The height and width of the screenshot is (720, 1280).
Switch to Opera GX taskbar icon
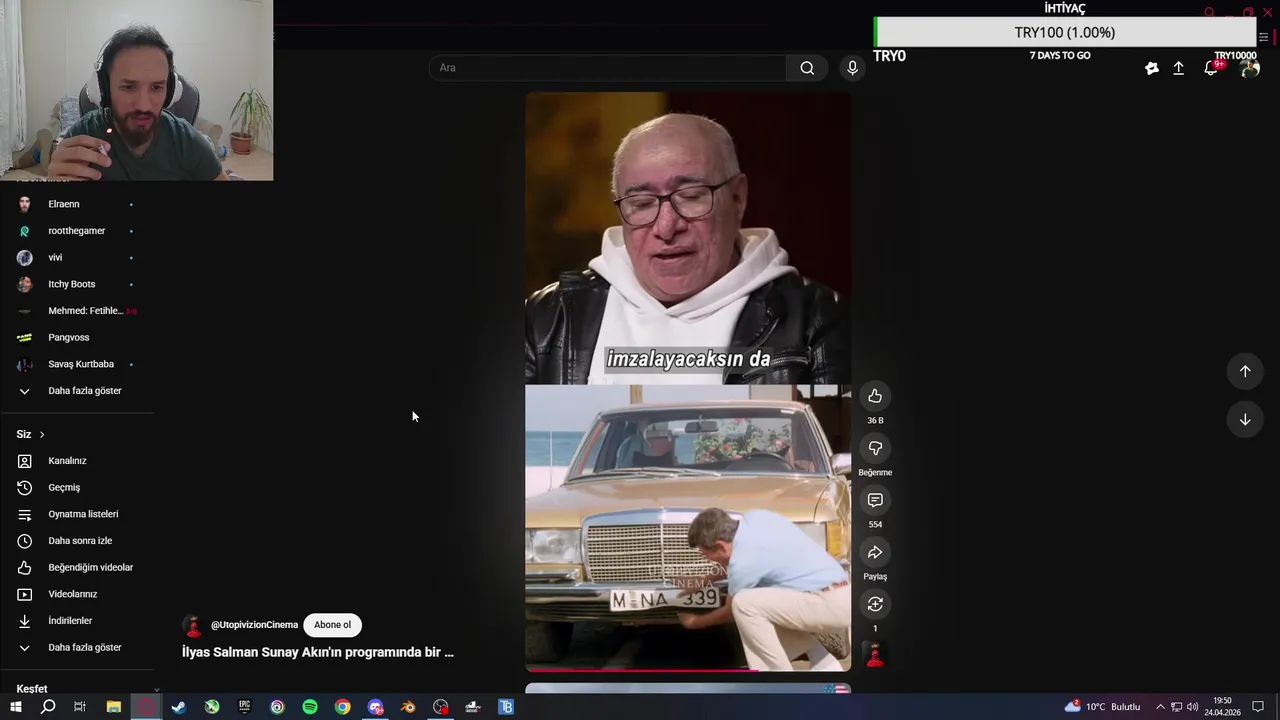tap(146, 707)
